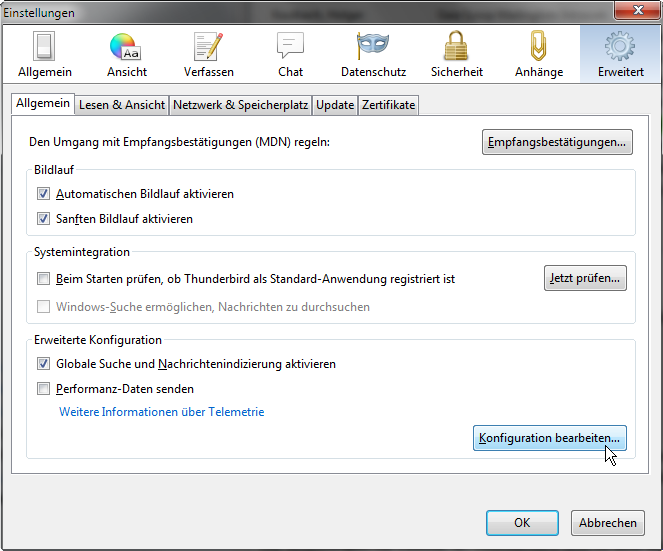Image resolution: width=663 pixels, height=551 pixels.
Task: Switch to the Chat settings category
Action: pyautogui.click(x=290, y=54)
